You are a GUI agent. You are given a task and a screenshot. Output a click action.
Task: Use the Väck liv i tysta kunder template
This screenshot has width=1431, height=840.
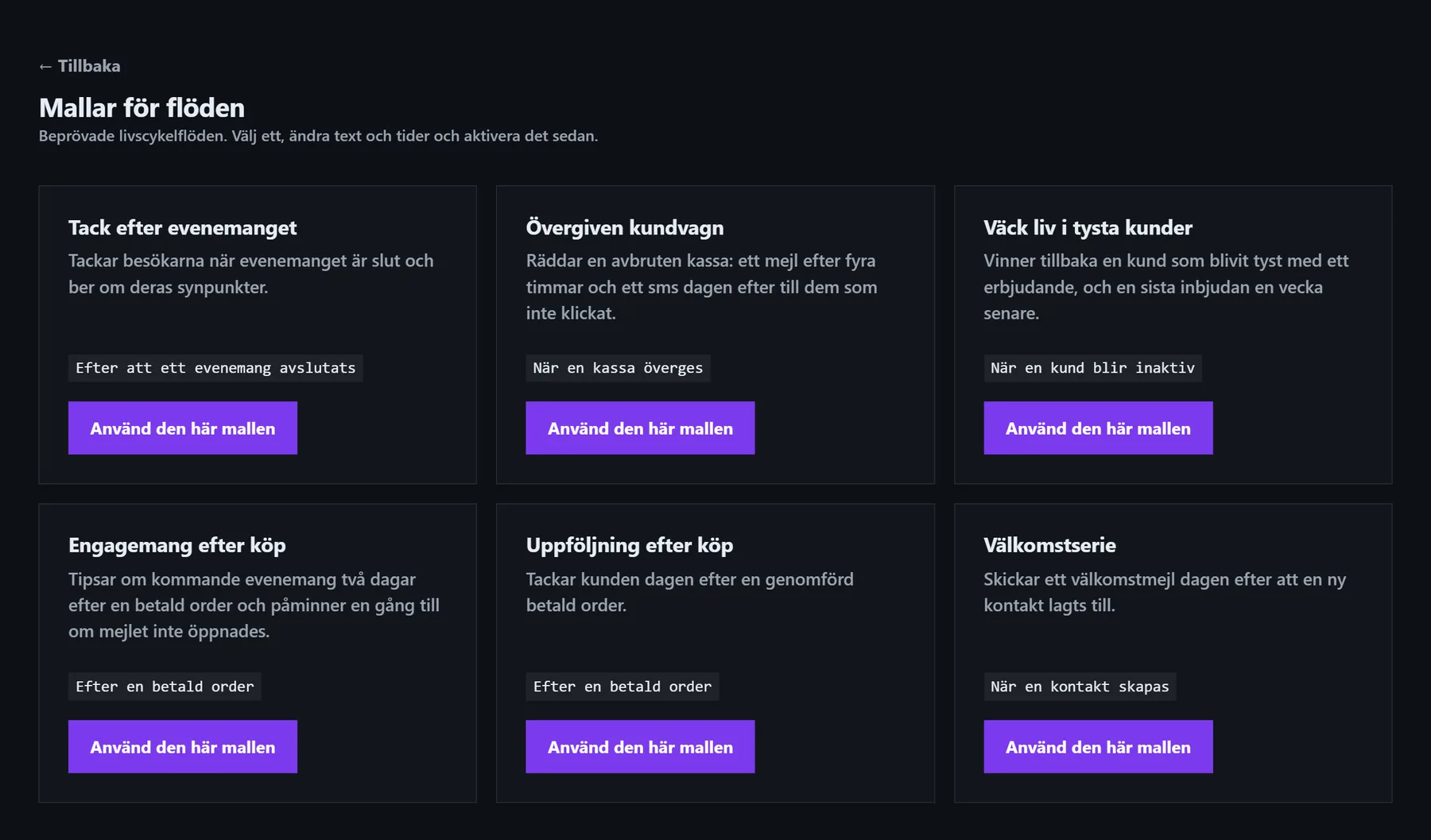pyautogui.click(x=1098, y=428)
